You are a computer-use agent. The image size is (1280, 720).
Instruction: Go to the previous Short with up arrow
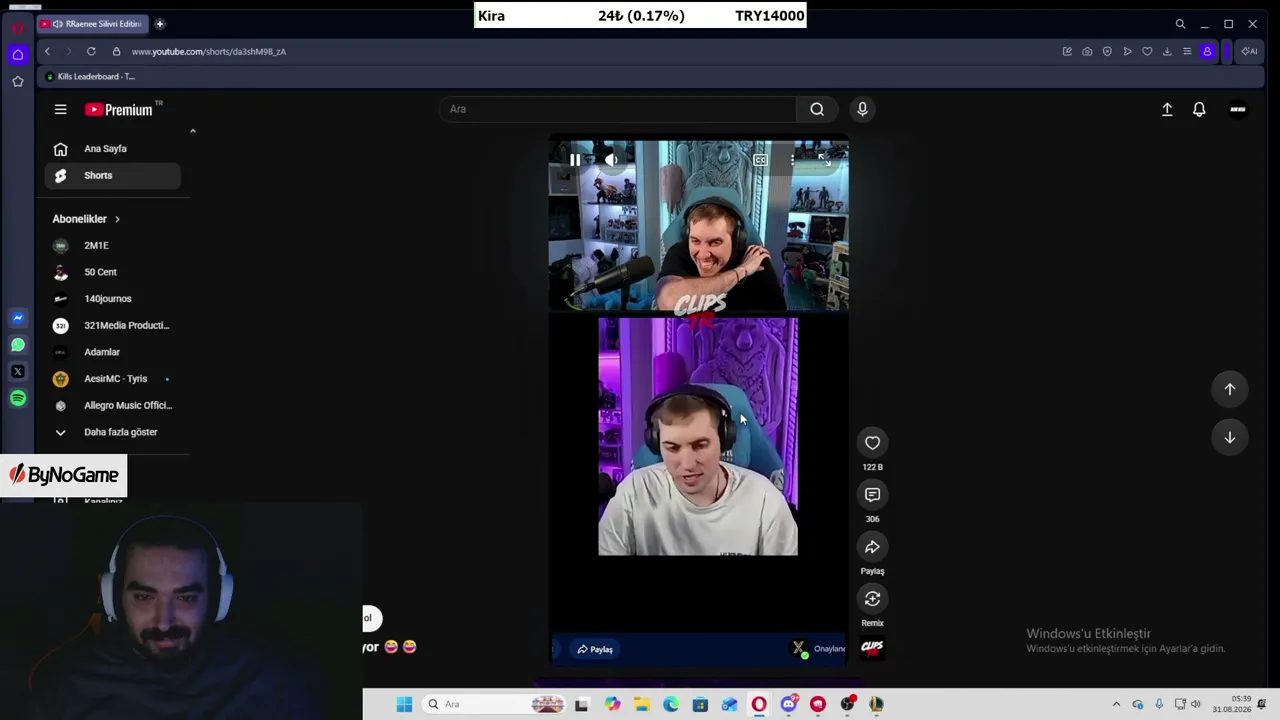coord(1230,389)
